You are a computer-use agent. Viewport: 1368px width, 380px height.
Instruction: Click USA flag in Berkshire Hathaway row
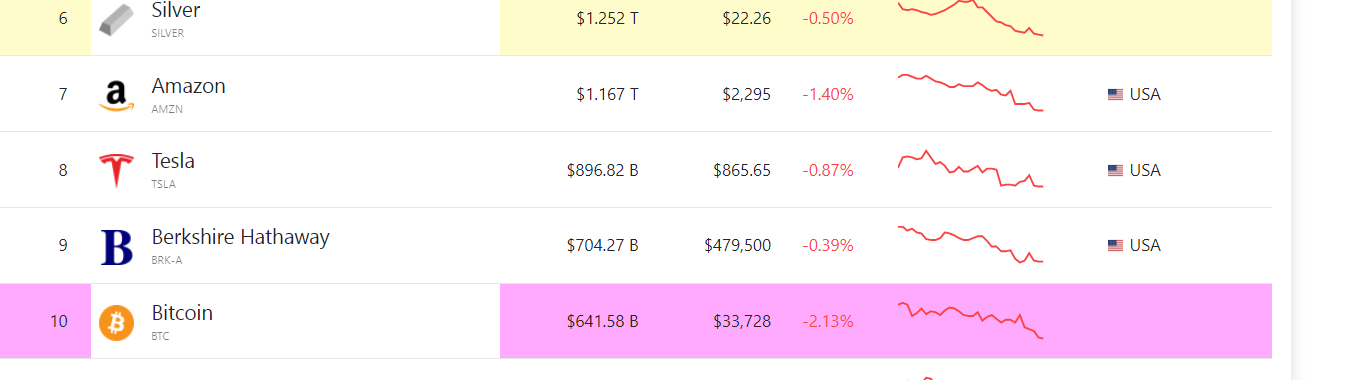(1115, 246)
